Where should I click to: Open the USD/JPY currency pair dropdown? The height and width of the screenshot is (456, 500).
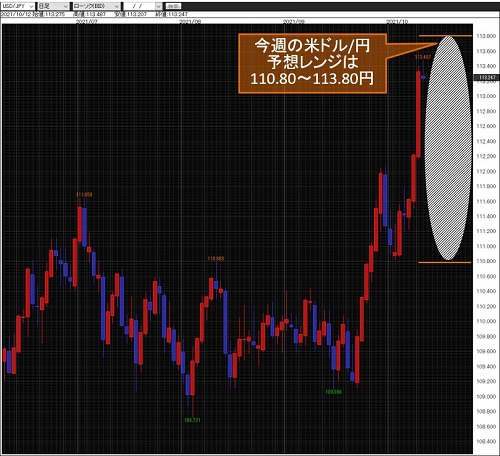[x=18, y=6]
